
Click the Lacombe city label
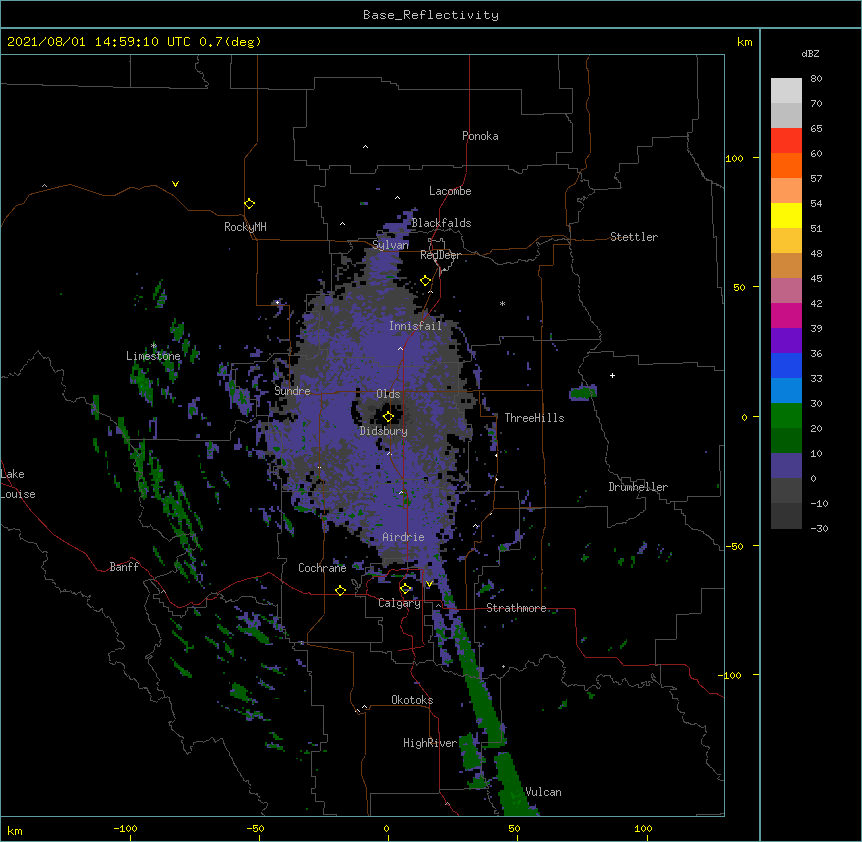pos(450,191)
